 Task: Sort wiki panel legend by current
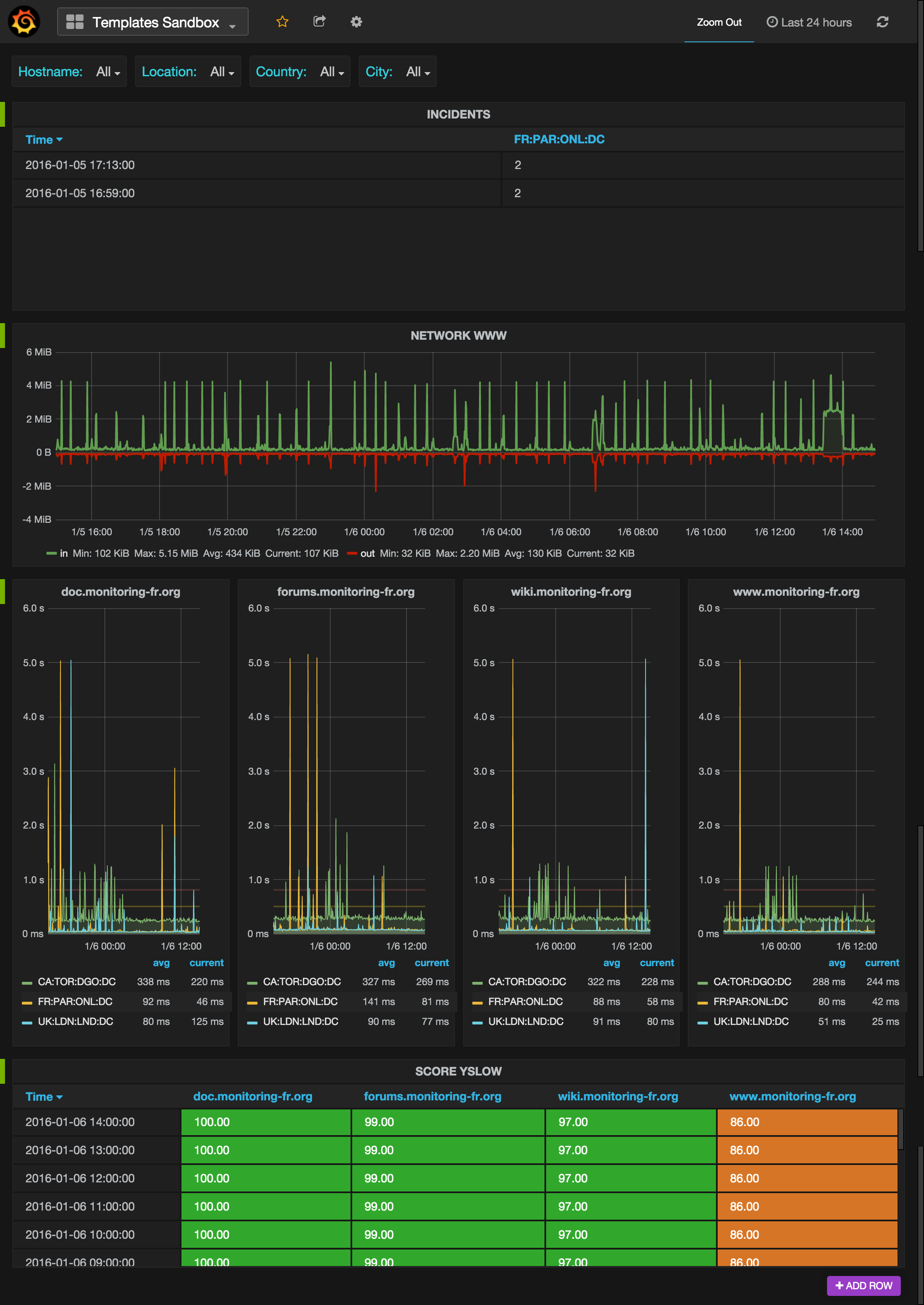657,962
